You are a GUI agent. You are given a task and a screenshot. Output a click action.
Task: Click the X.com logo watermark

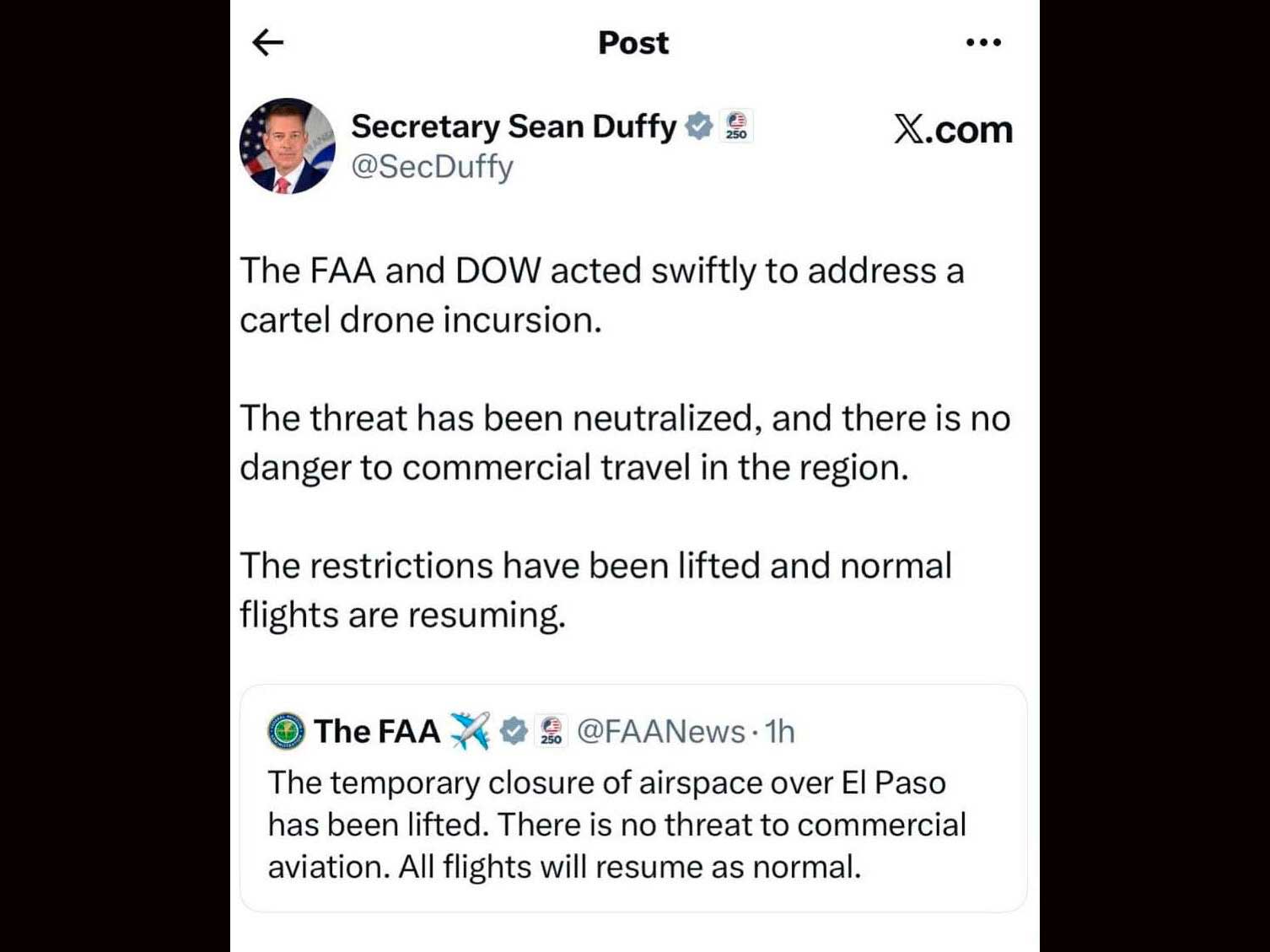pyautogui.click(x=953, y=130)
